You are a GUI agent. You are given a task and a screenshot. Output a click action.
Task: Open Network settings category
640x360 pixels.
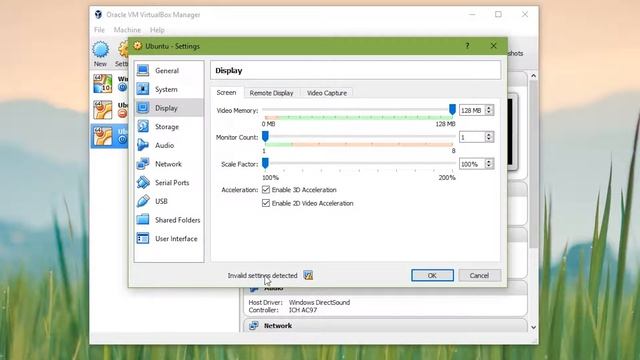(x=169, y=164)
